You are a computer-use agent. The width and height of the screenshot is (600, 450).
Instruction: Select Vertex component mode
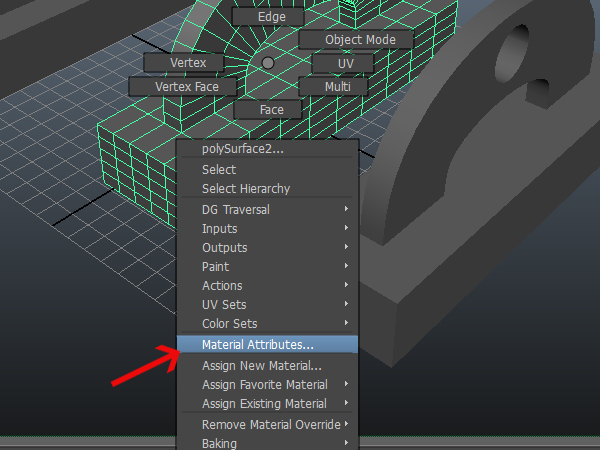click(x=184, y=63)
